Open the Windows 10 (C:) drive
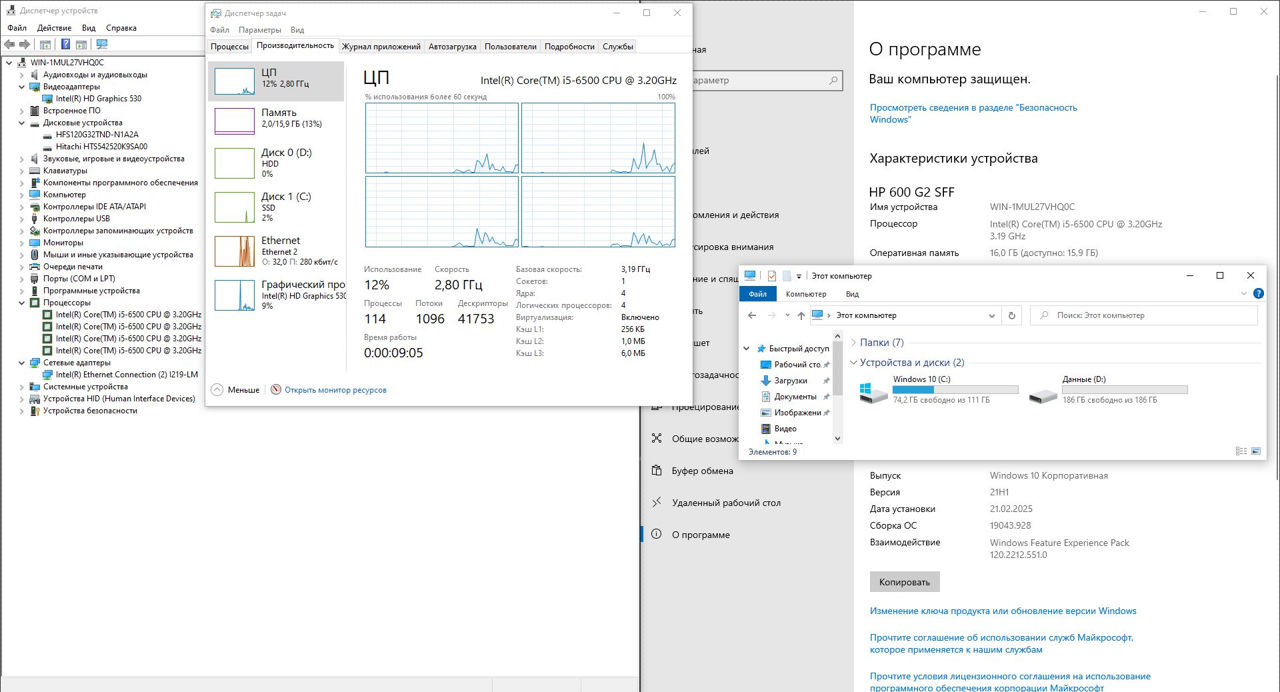1280x692 pixels. click(938, 390)
